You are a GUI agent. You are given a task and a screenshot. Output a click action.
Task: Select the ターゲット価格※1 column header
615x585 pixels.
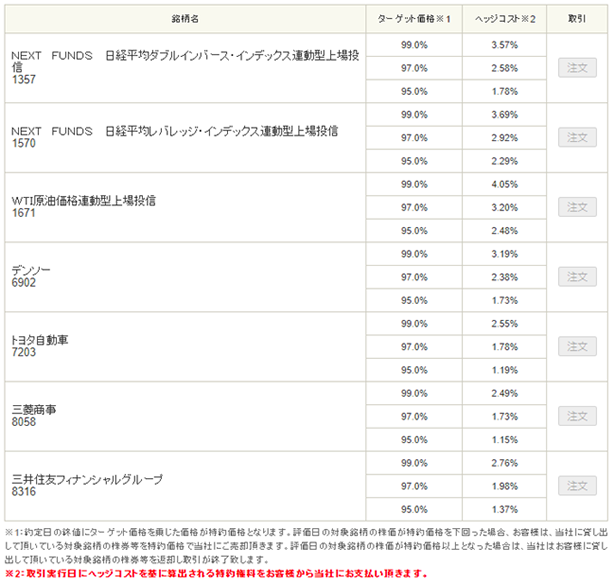414,19
